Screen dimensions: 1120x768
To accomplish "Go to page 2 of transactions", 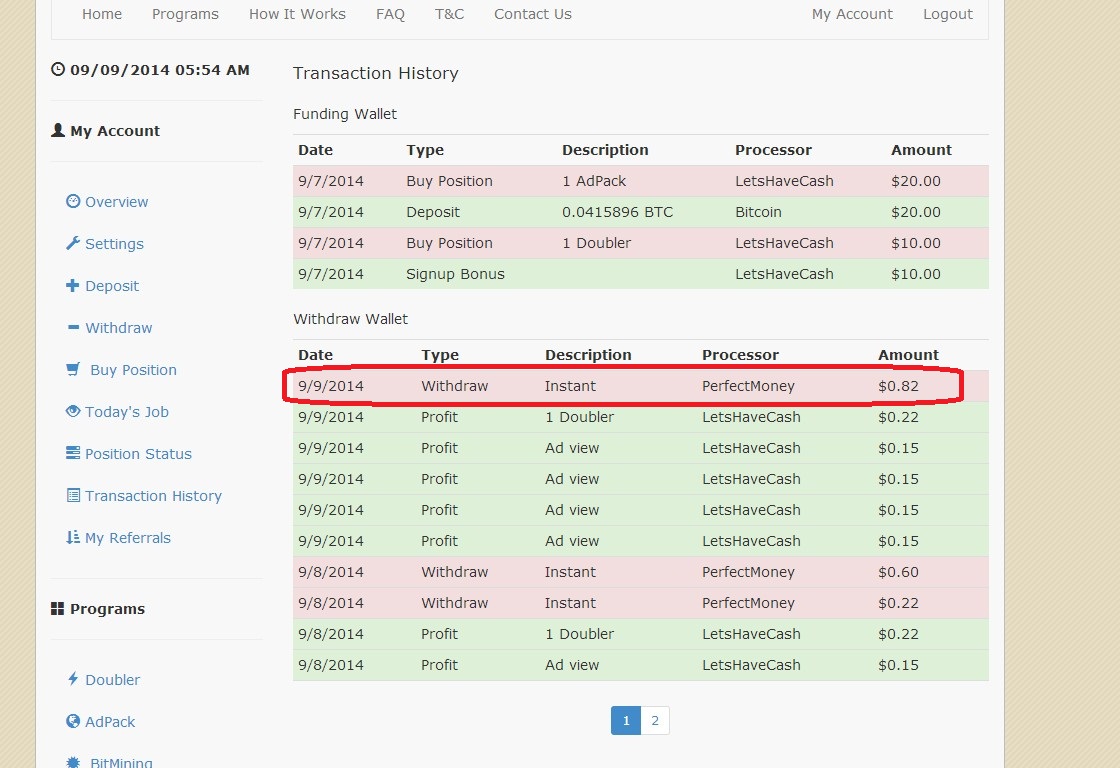I will [655, 720].
